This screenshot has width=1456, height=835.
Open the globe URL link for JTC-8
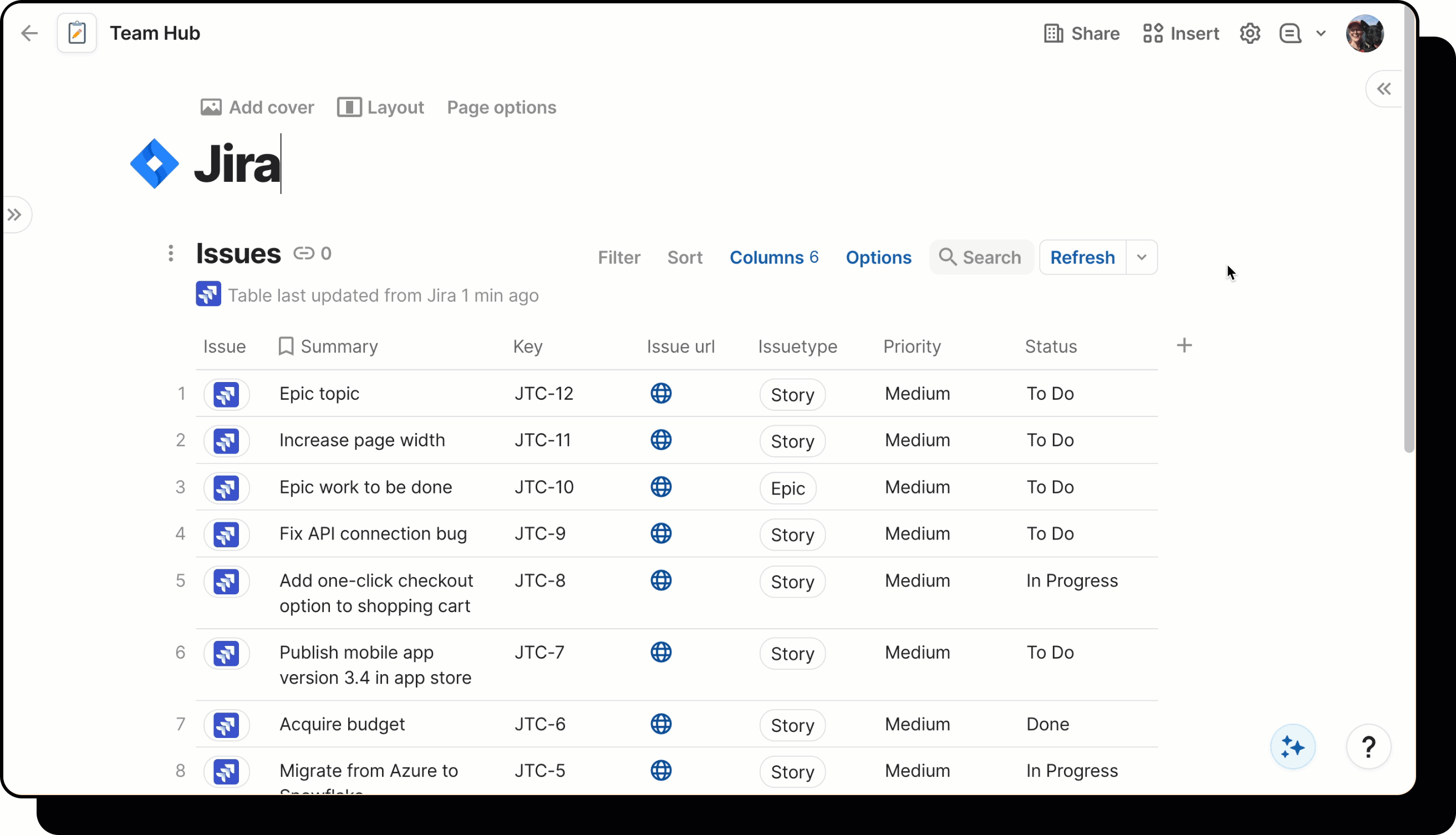660,581
